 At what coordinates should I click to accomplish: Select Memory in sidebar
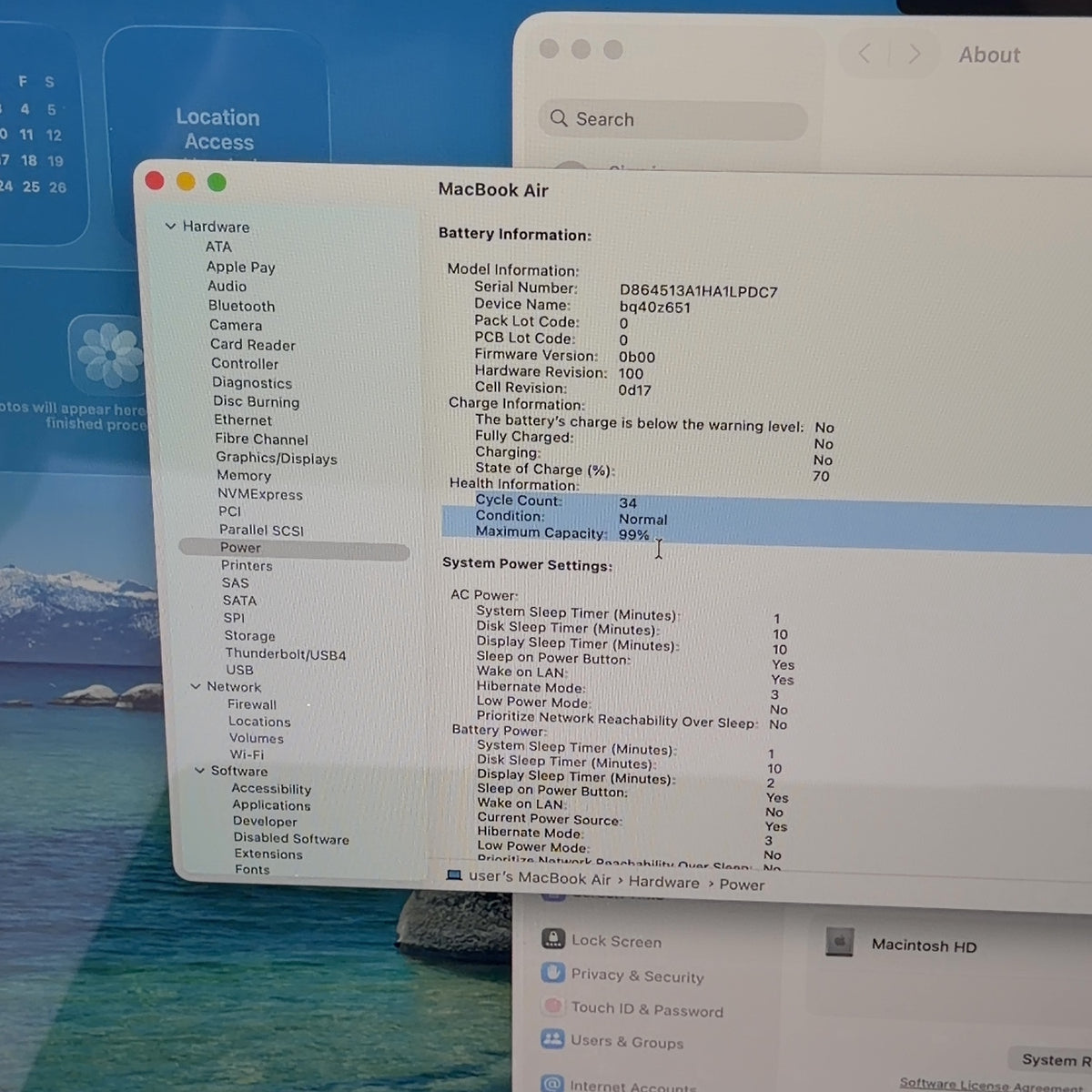244,475
